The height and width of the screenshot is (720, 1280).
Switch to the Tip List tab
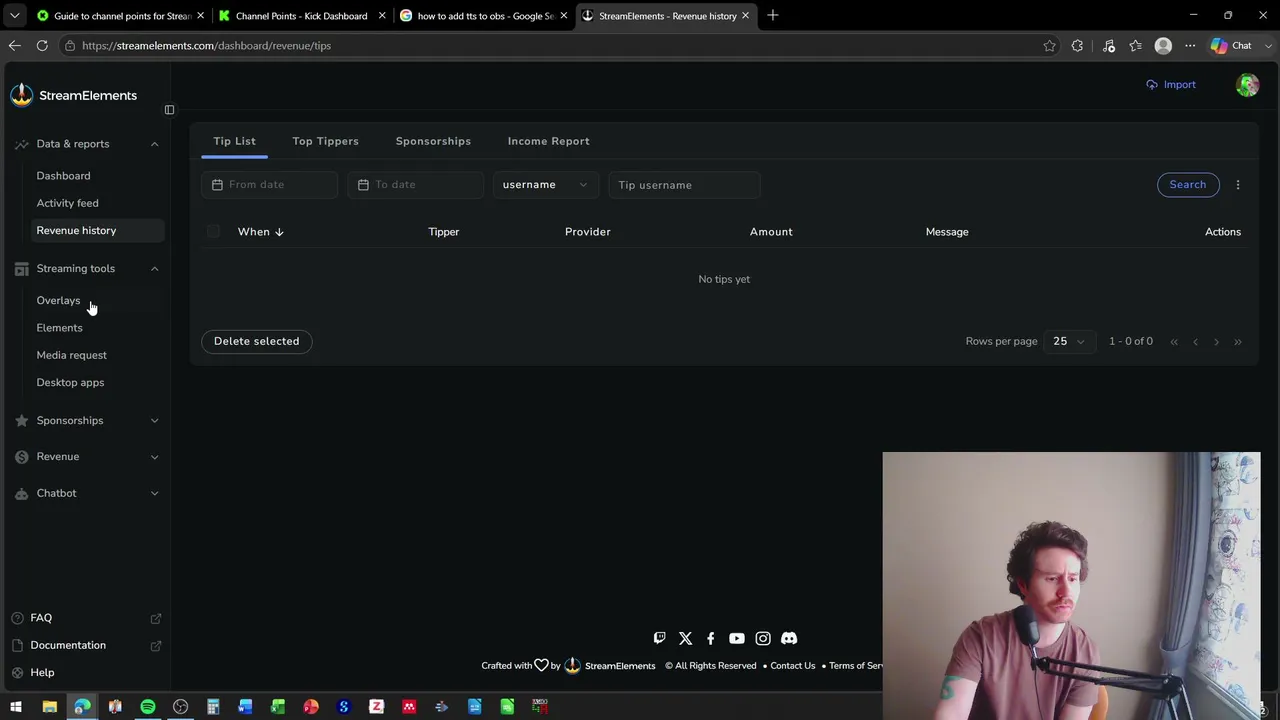[234, 141]
